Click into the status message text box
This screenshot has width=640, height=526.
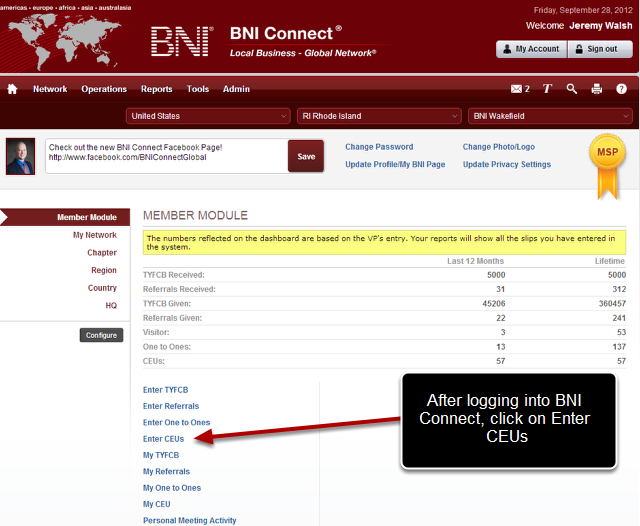click(x=165, y=156)
